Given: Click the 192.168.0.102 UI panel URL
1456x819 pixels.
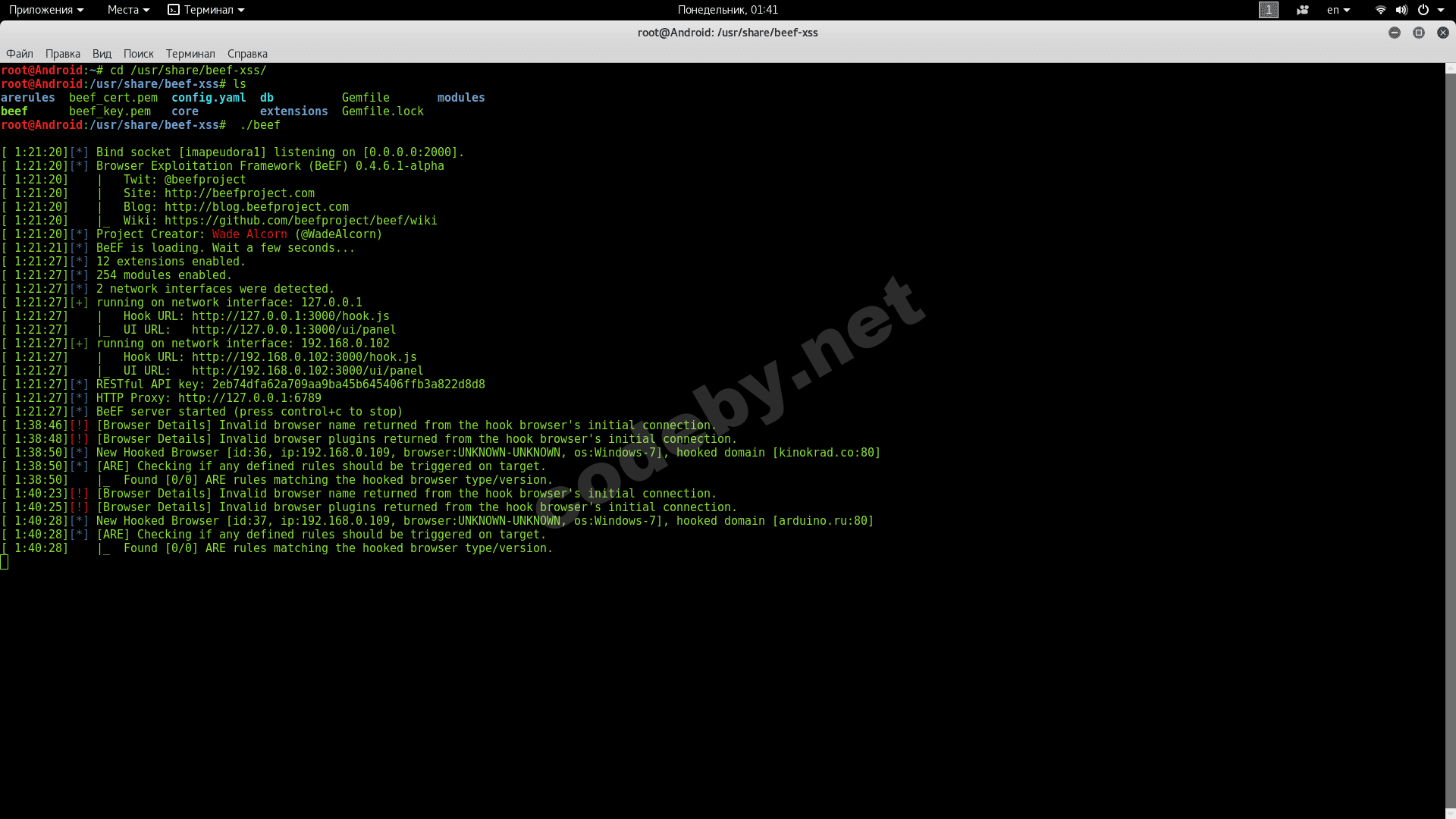Looking at the screenshot, I should [x=307, y=371].
